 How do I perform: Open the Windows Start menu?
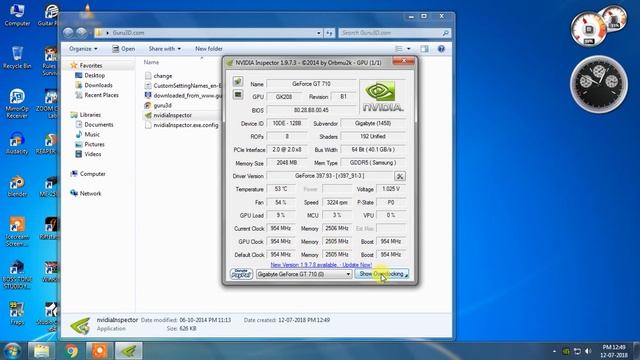click(12, 351)
